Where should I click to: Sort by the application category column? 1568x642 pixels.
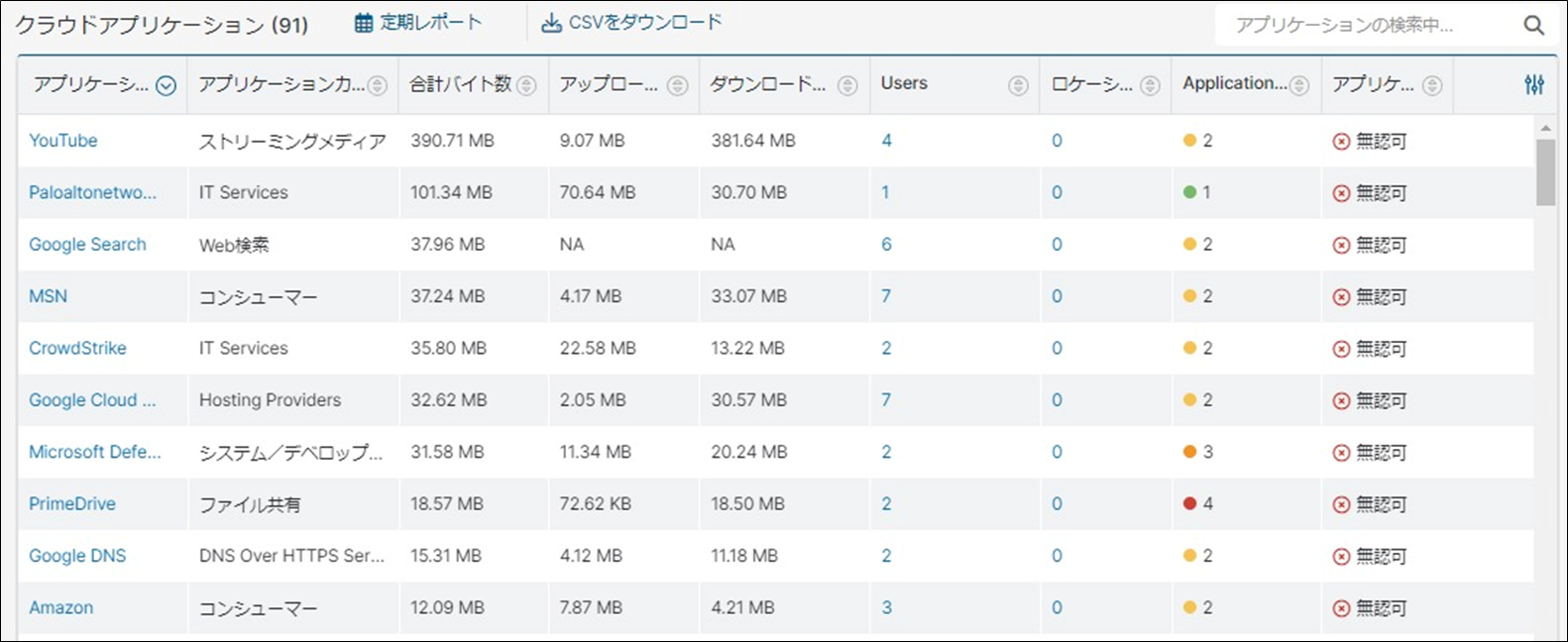tap(378, 86)
